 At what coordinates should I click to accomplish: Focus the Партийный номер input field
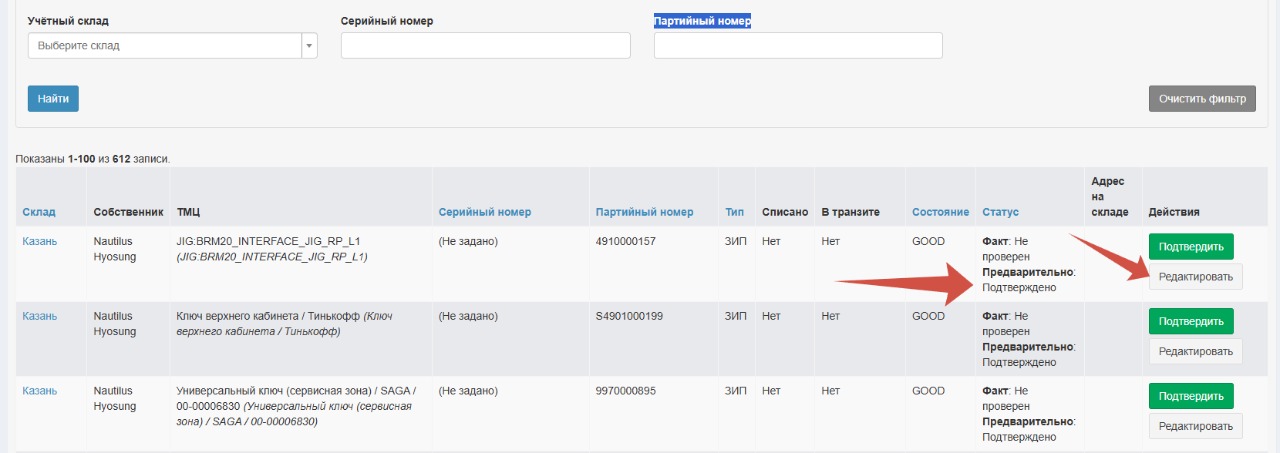pyautogui.click(x=798, y=46)
